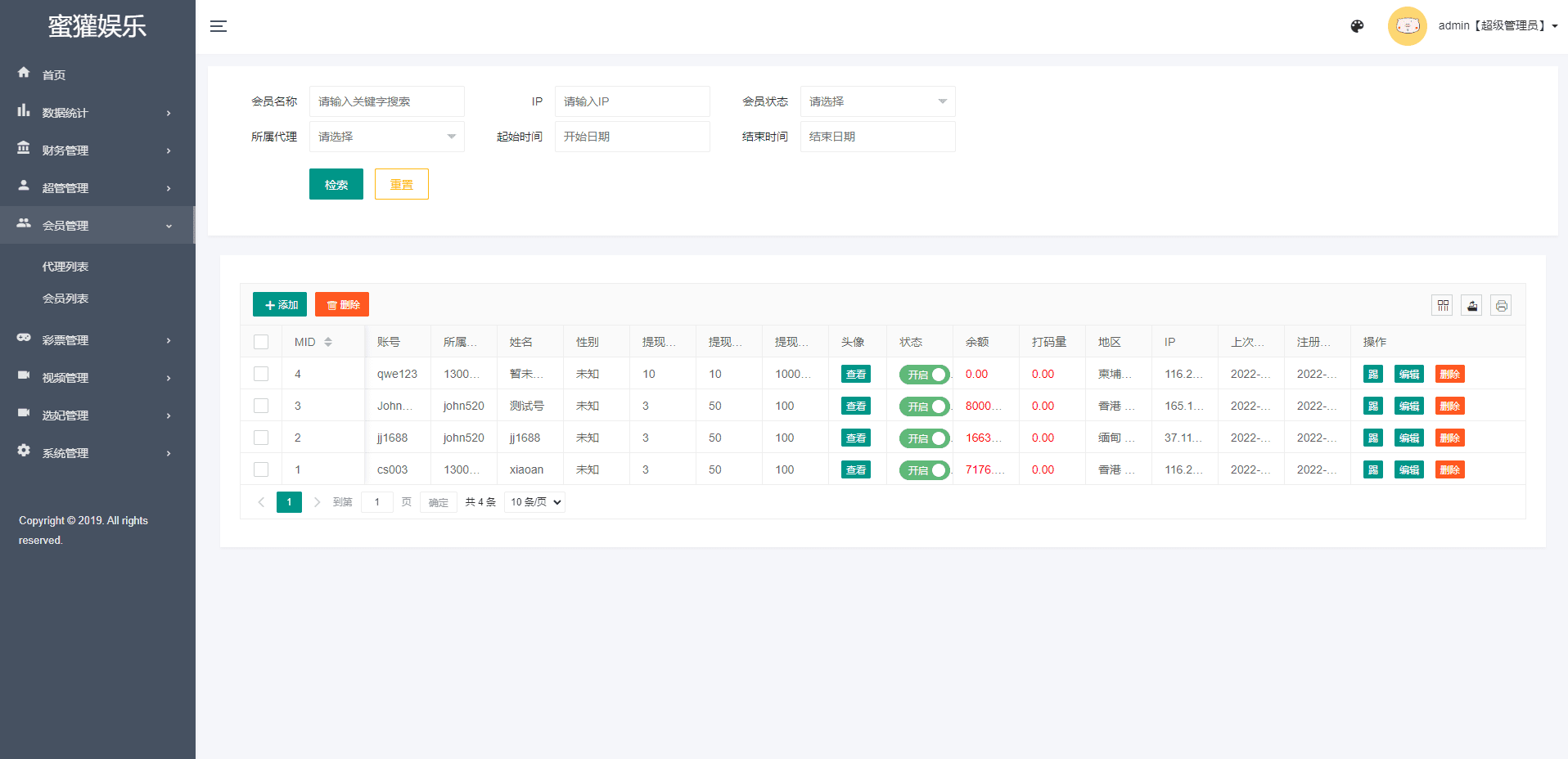The width and height of the screenshot is (1568, 759).
Task: Tick the select-all checkbox in table header
Action: 261,342
